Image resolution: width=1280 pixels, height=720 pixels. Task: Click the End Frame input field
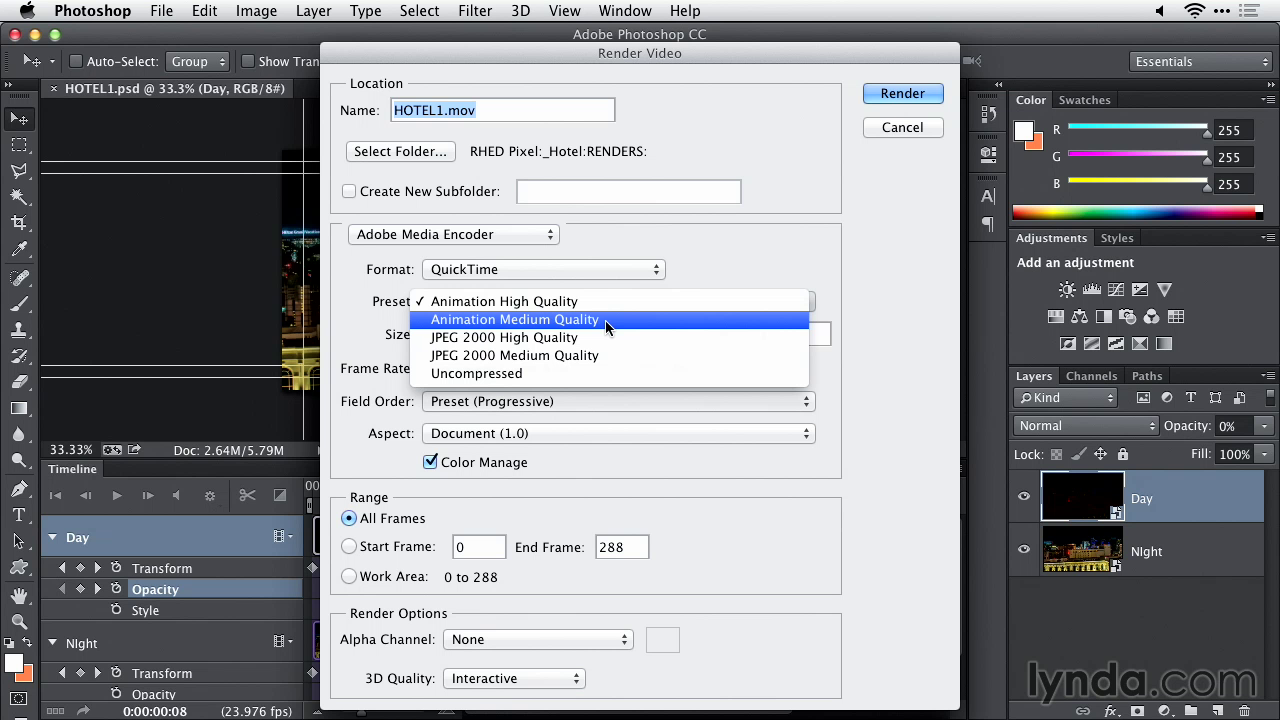[622, 547]
